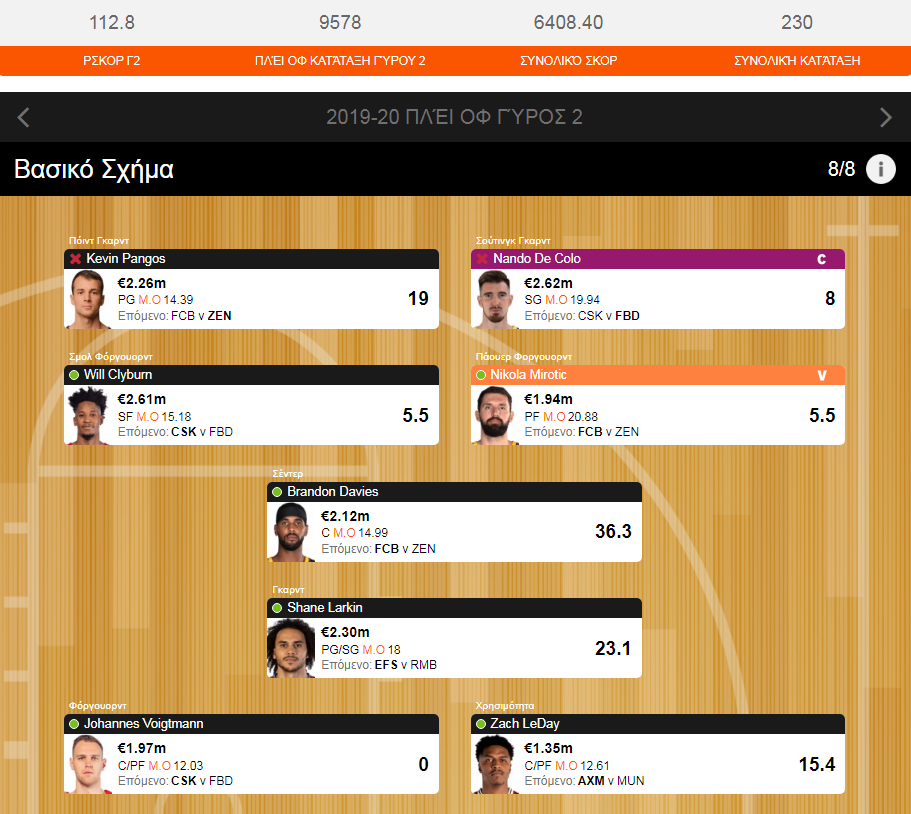The width and height of the screenshot is (911, 814).
Task: Open the lineup info icon beside 8/8
Action: tap(880, 169)
